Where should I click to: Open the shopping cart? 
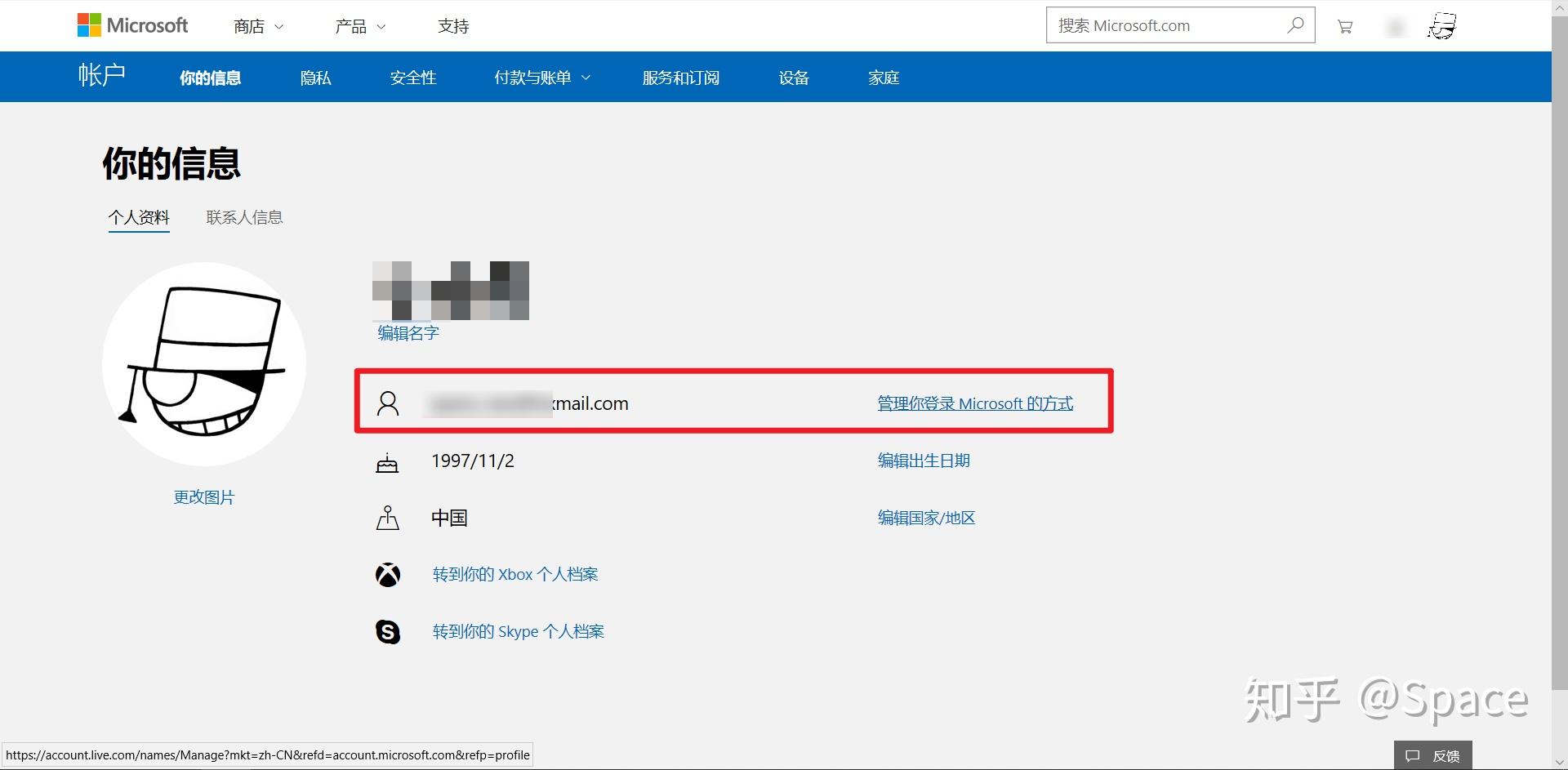click(1345, 25)
